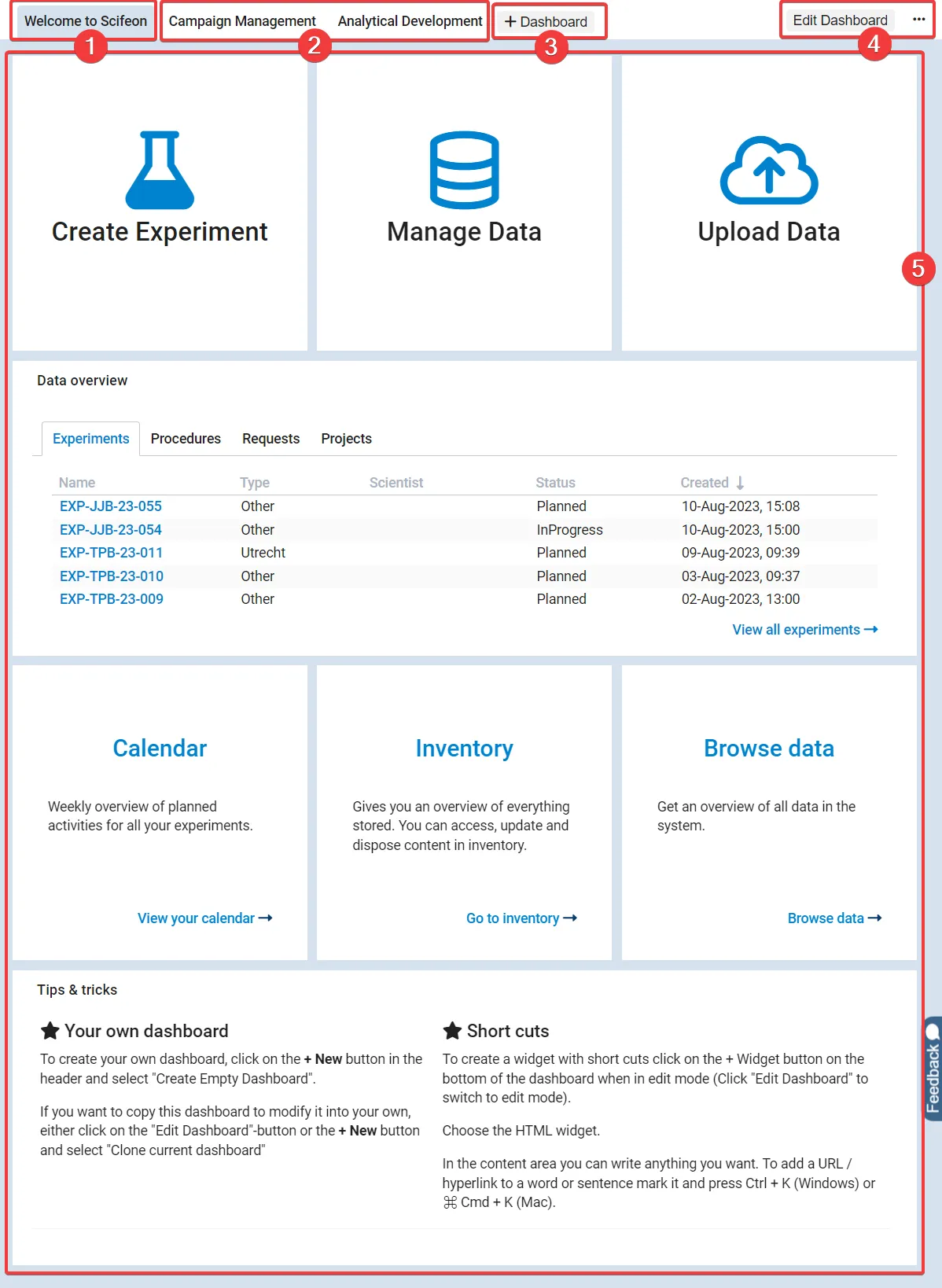Follow the View your calendar link

[x=204, y=918]
